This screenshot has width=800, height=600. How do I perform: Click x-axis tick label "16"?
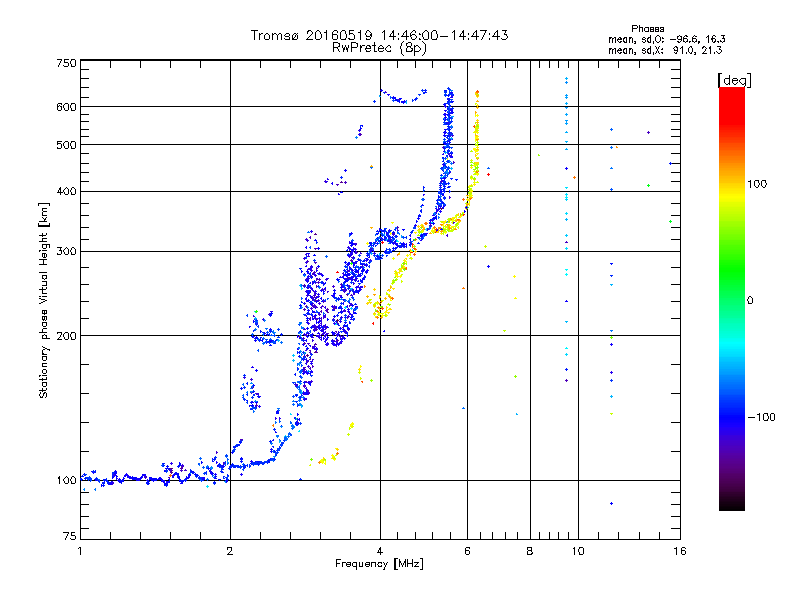click(x=680, y=551)
